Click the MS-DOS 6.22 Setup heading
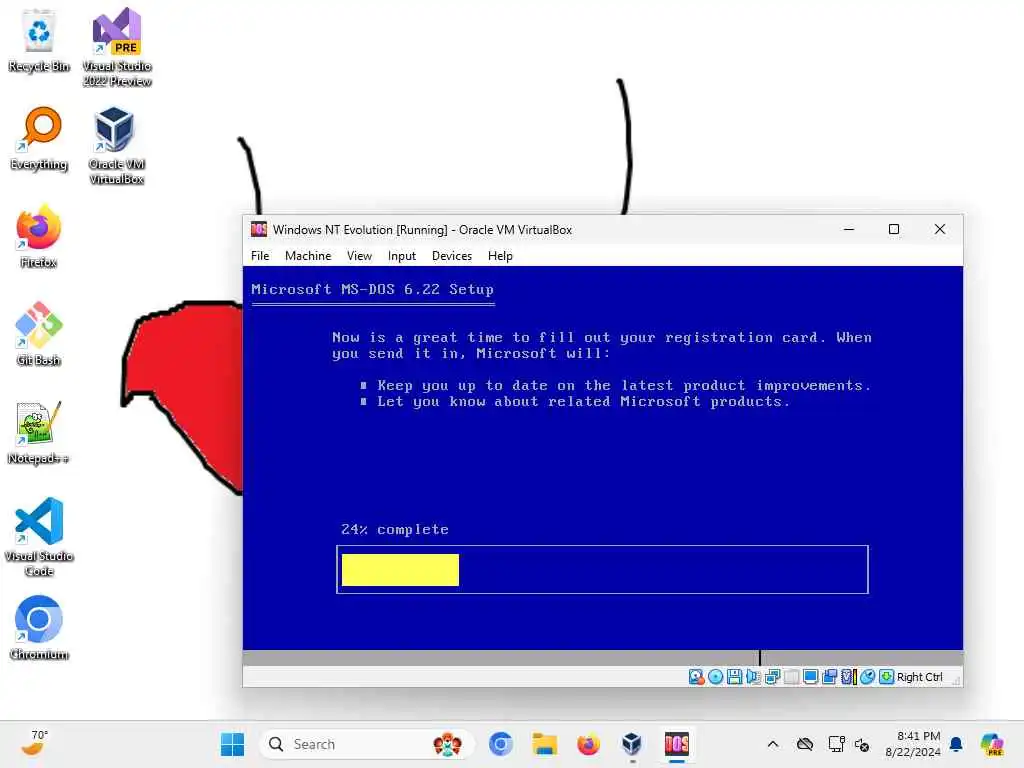 pyautogui.click(x=372, y=289)
